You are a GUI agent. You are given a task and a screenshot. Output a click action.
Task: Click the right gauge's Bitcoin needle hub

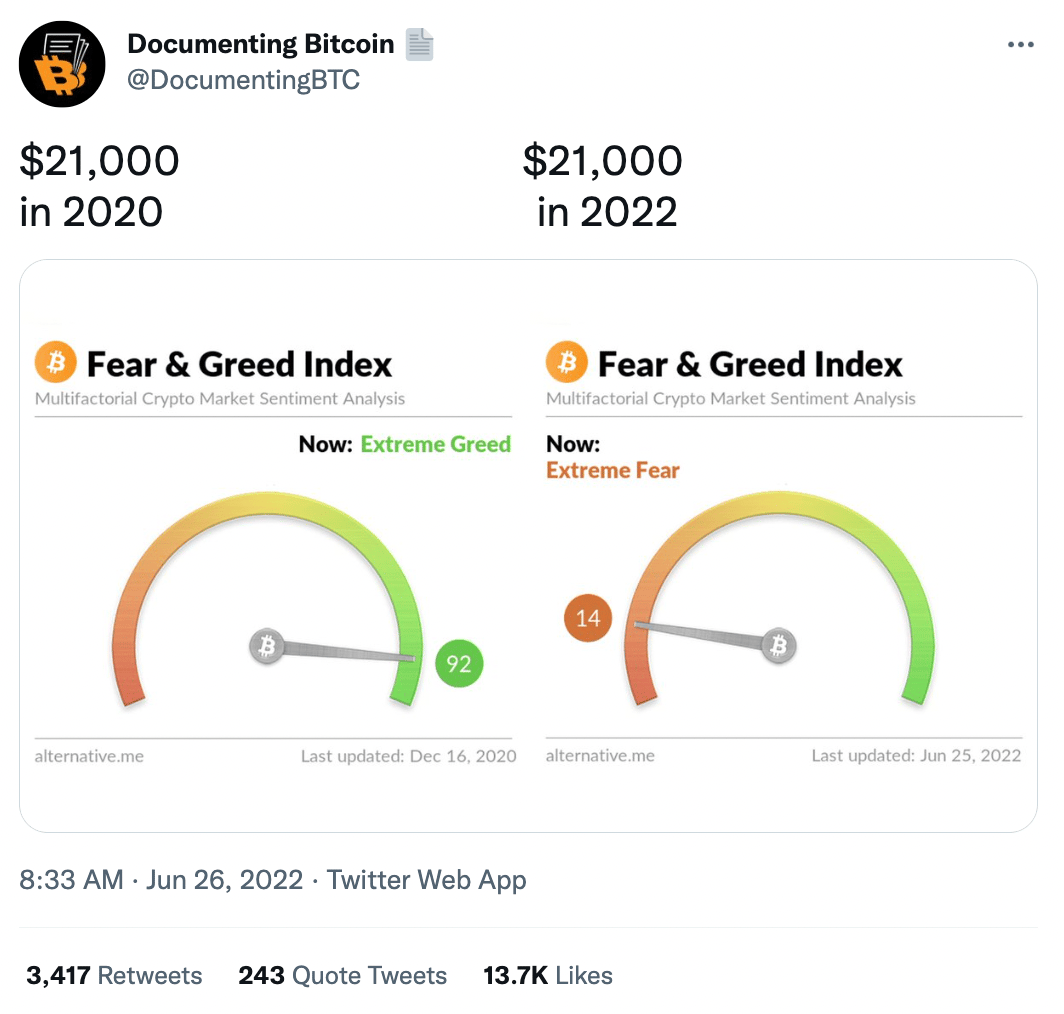pos(778,647)
